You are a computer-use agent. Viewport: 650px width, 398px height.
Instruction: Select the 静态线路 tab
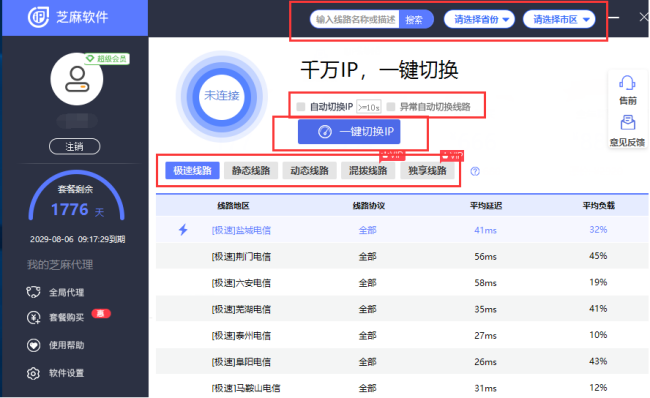point(251,170)
